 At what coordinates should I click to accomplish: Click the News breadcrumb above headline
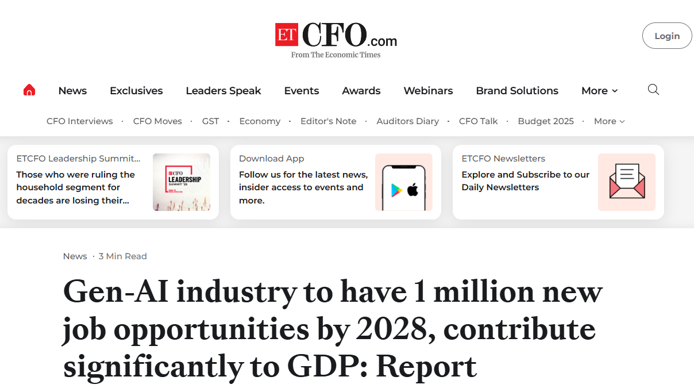75,256
